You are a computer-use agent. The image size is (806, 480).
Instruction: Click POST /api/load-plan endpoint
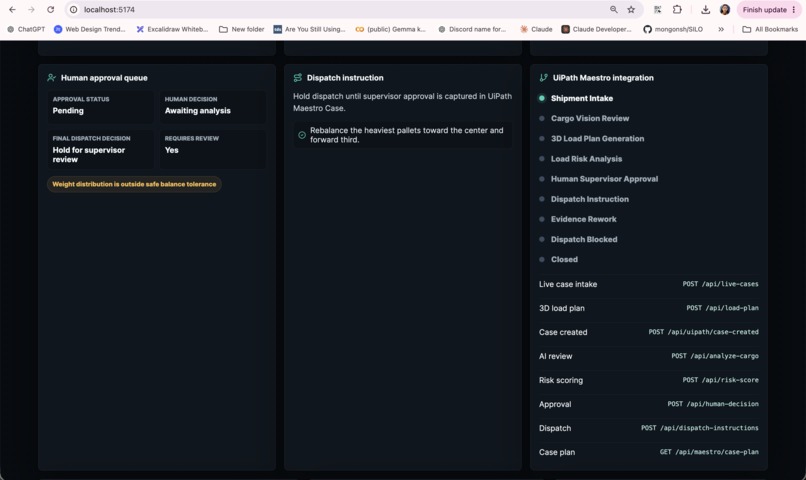pos(722,308)
